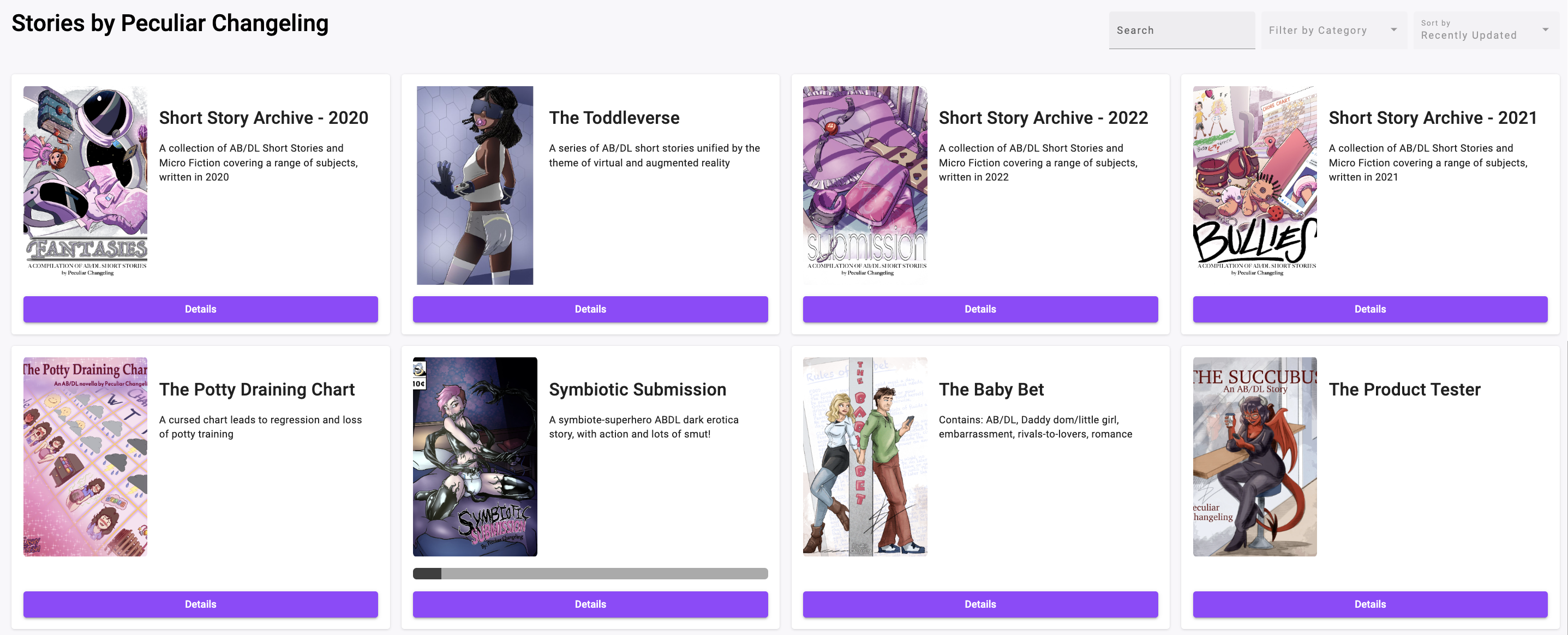Open Details for Short Story Archive - 2020

(x=200, y=309)
